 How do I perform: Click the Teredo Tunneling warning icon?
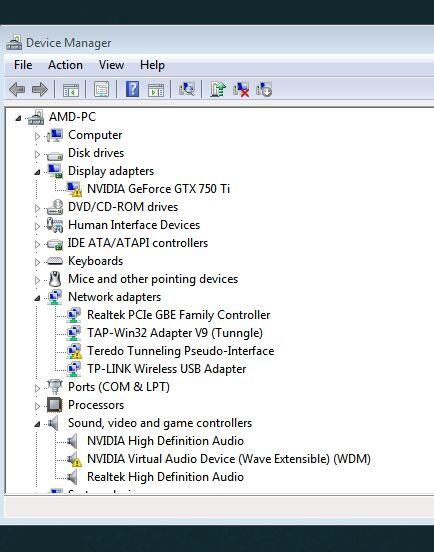(74, 351)
